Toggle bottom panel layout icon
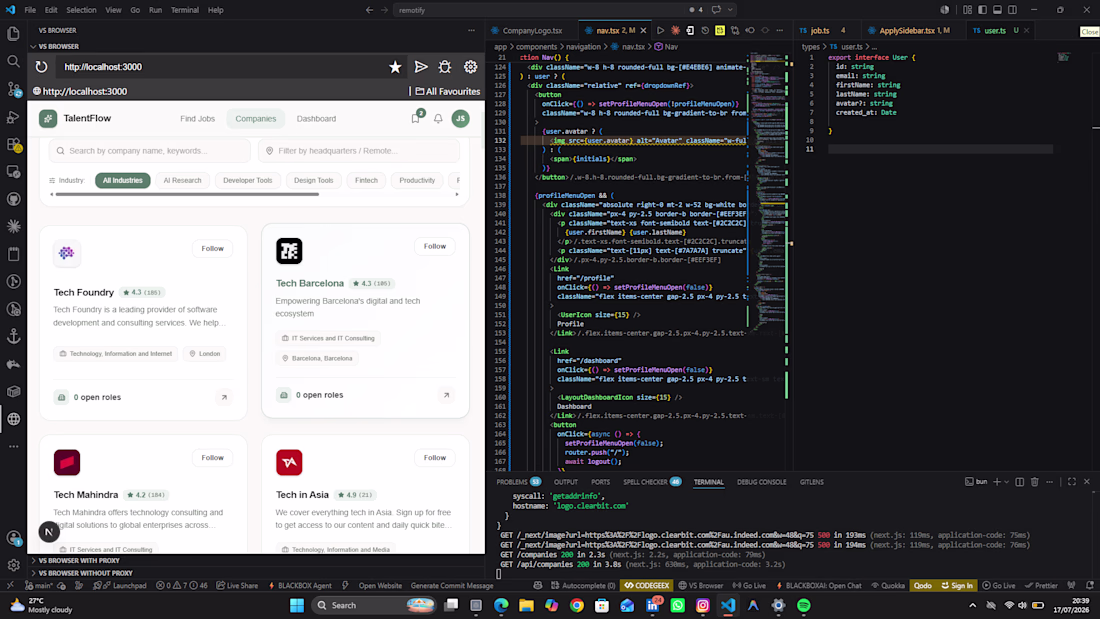The image size is (1100, 619). pos(998,10)
